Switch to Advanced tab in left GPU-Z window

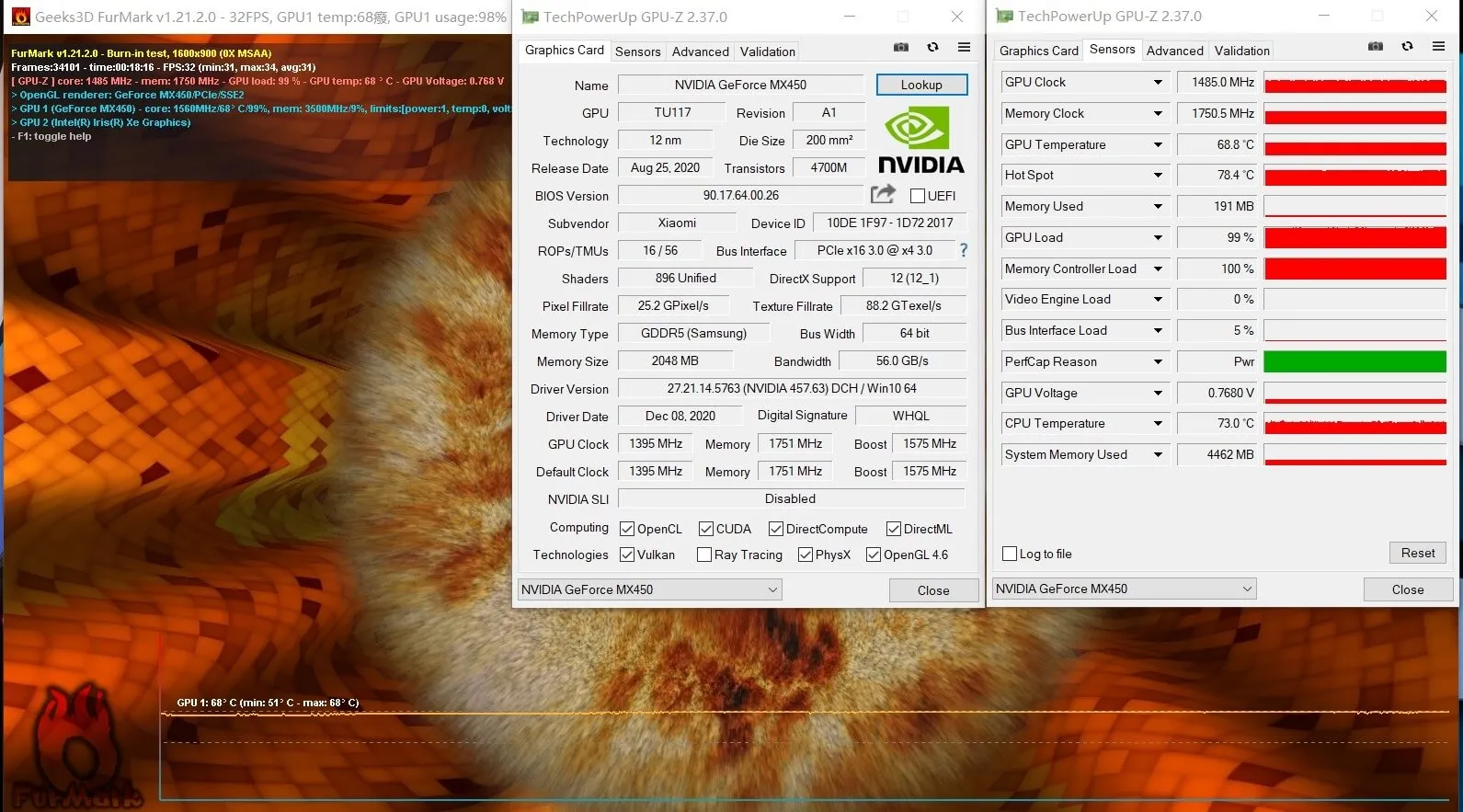(700, 51)
